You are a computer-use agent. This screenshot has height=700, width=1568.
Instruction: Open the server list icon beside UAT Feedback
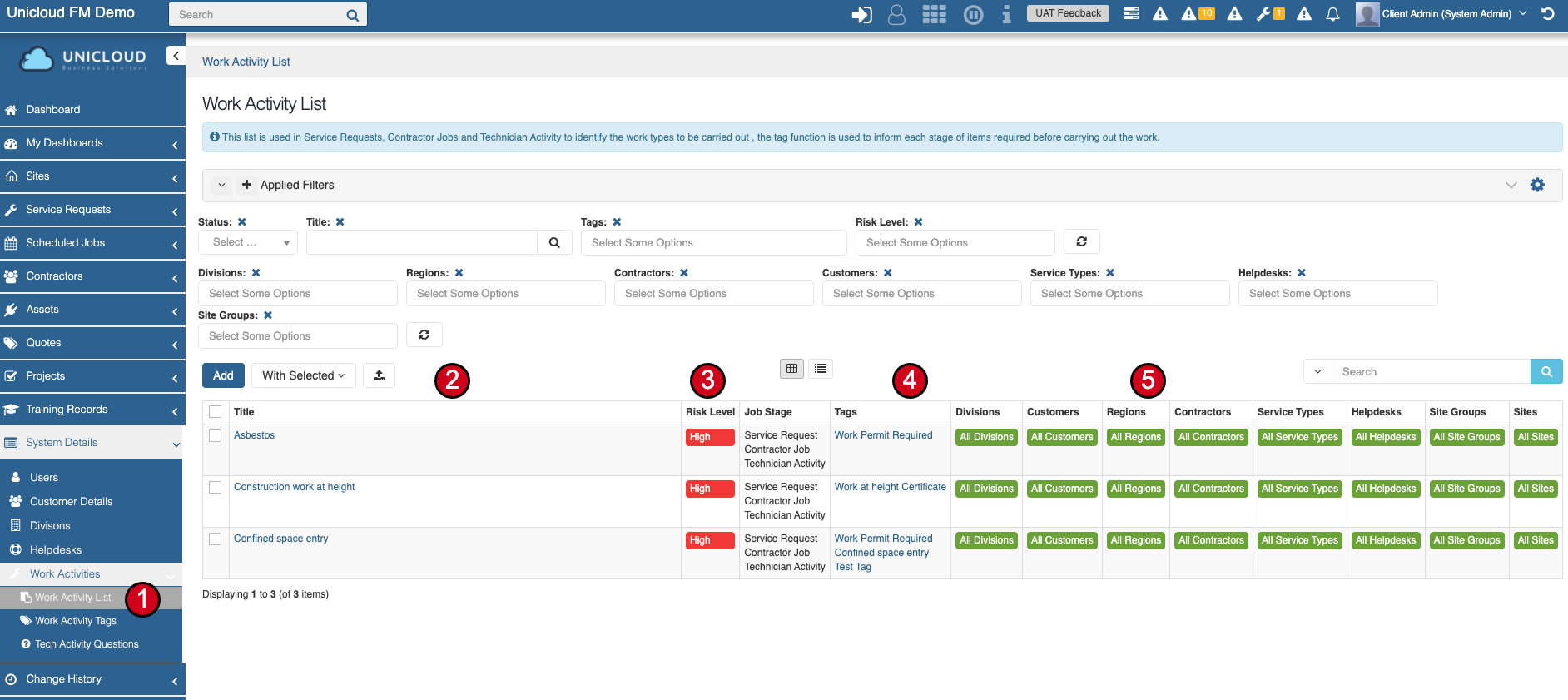(x=1131, y=13)
